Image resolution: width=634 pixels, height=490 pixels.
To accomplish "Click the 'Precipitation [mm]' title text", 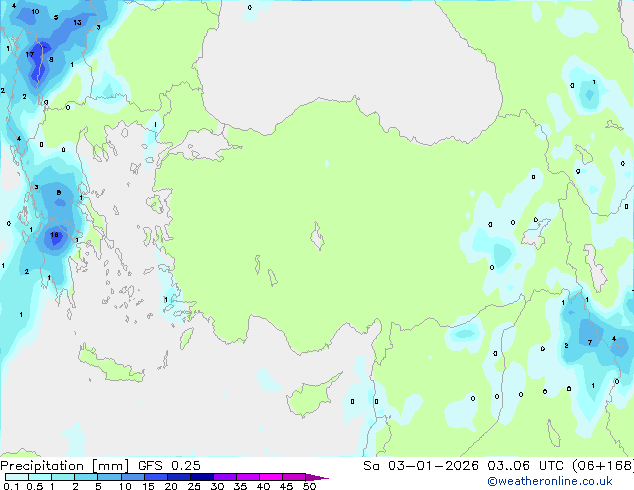I will point(65,466).
